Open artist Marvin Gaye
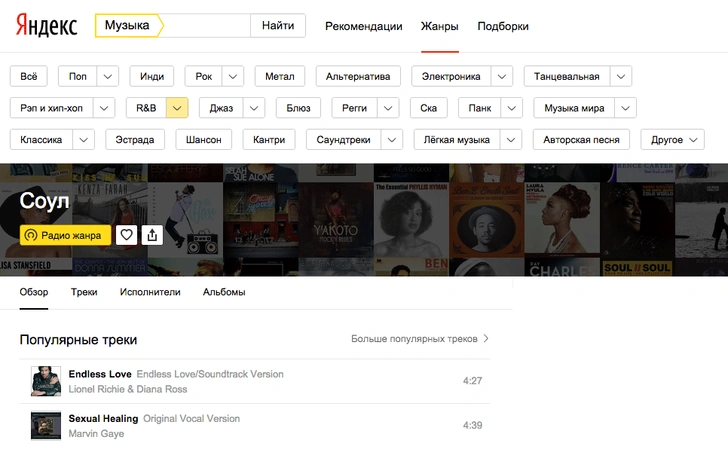Image resolution: width=728 pixels, height=449 pixels. 96,434
